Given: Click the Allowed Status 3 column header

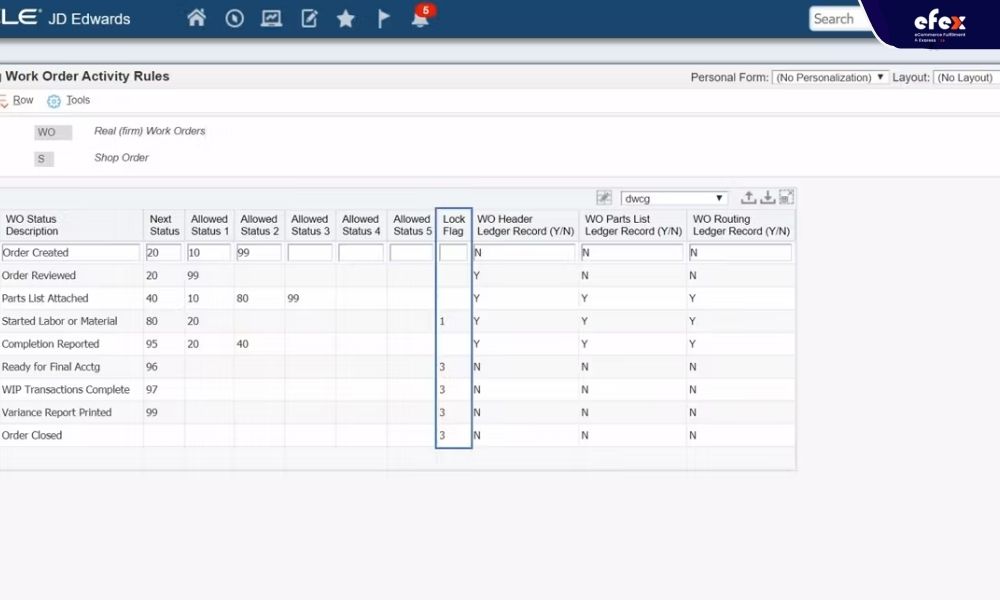Looking at the screenshot, I should (x=310, y=225).
